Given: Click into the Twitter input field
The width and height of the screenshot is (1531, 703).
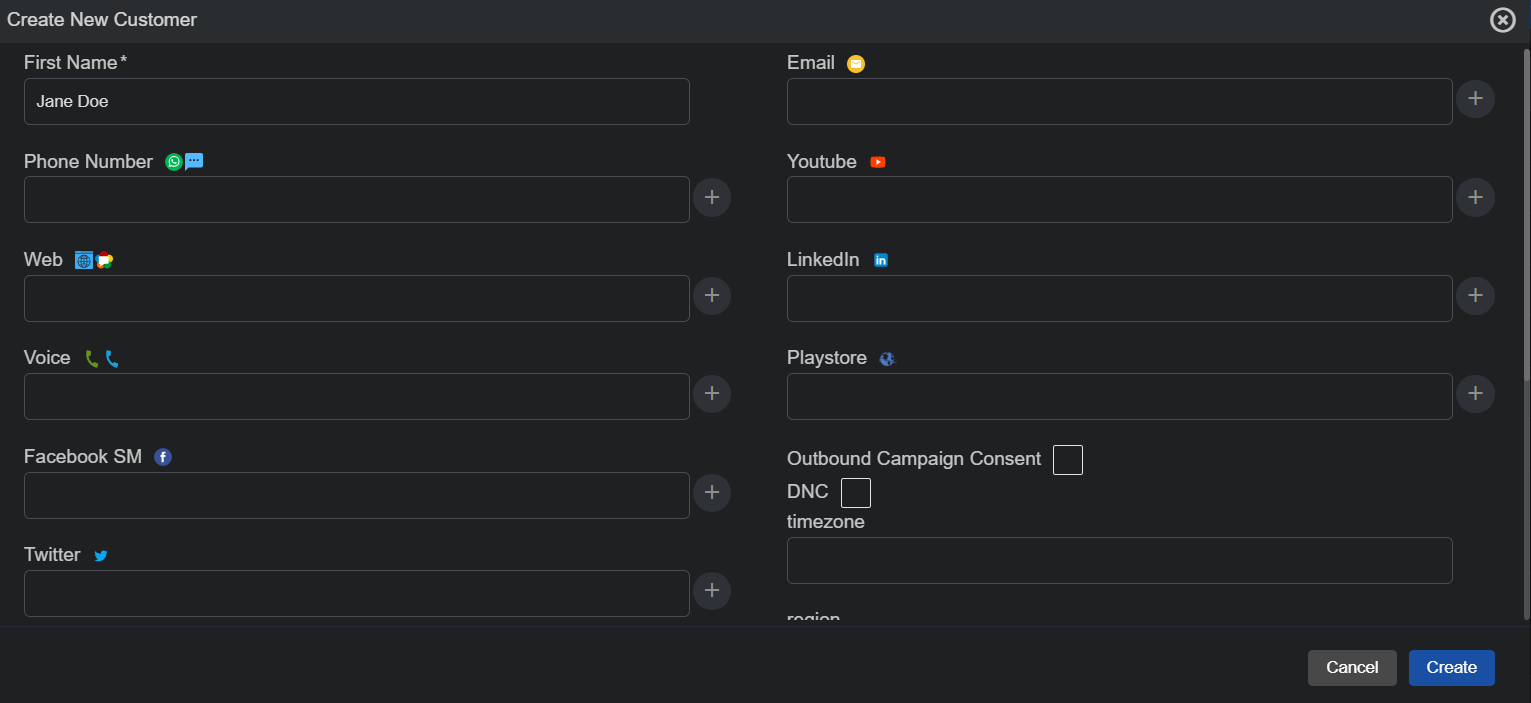Looking at the screenshot, I should (x=357, y=593).
